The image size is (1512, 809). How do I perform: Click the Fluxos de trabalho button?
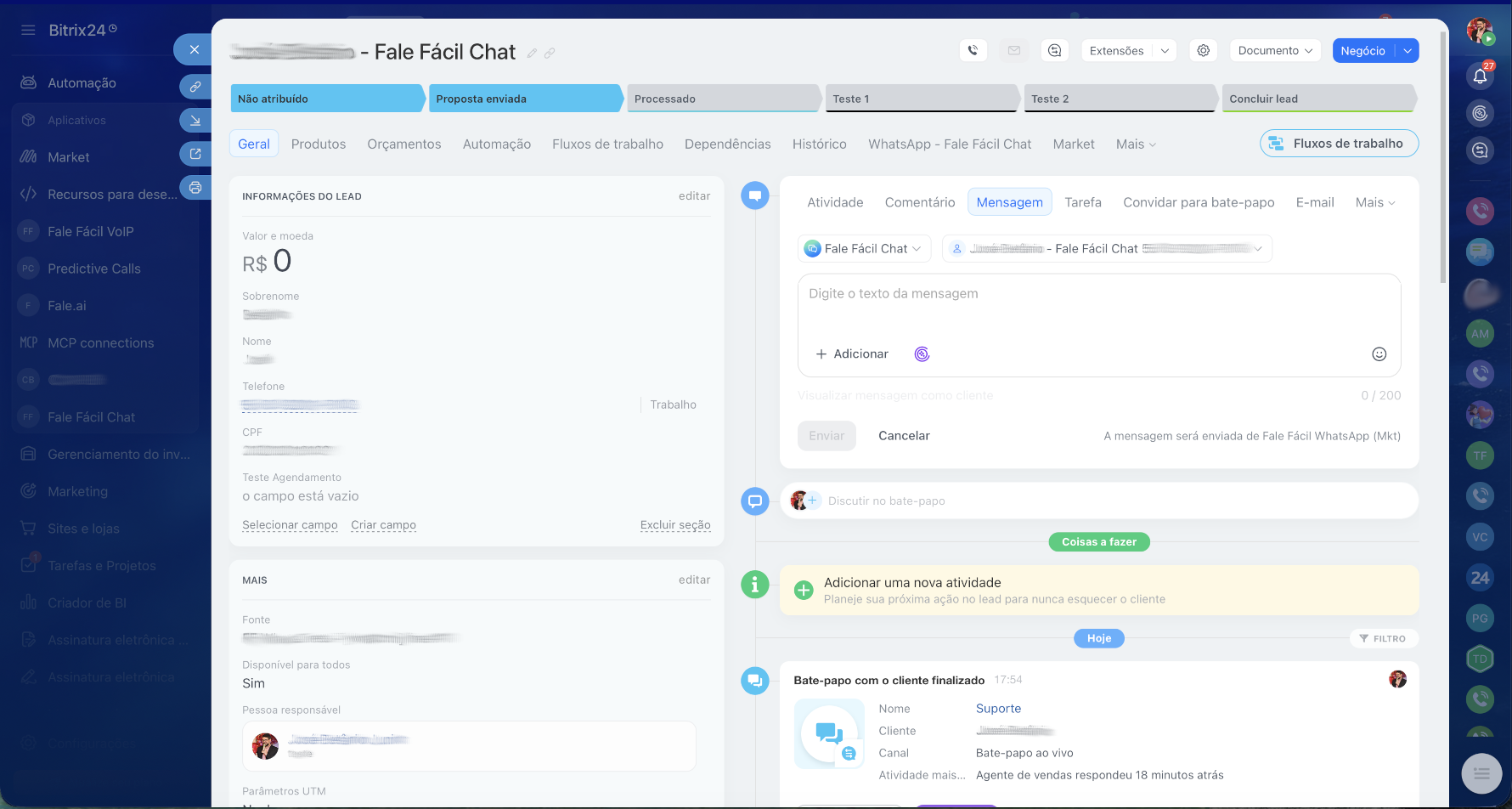[x=1339, y=144]
